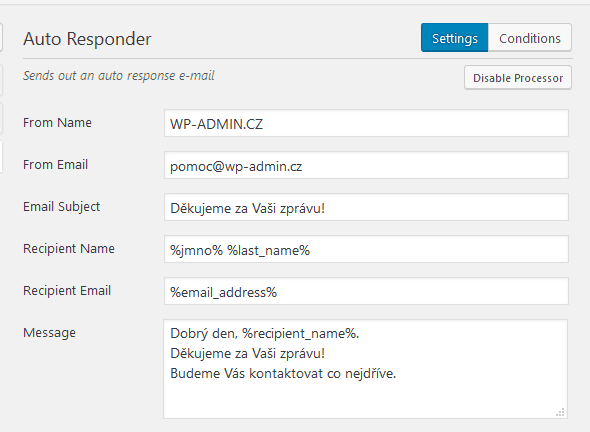This screenshot has width=590, height=432.
Task: Click the 'Dobrý den, %recipient_name%.' line in Message box
Action: pos(265,333)
